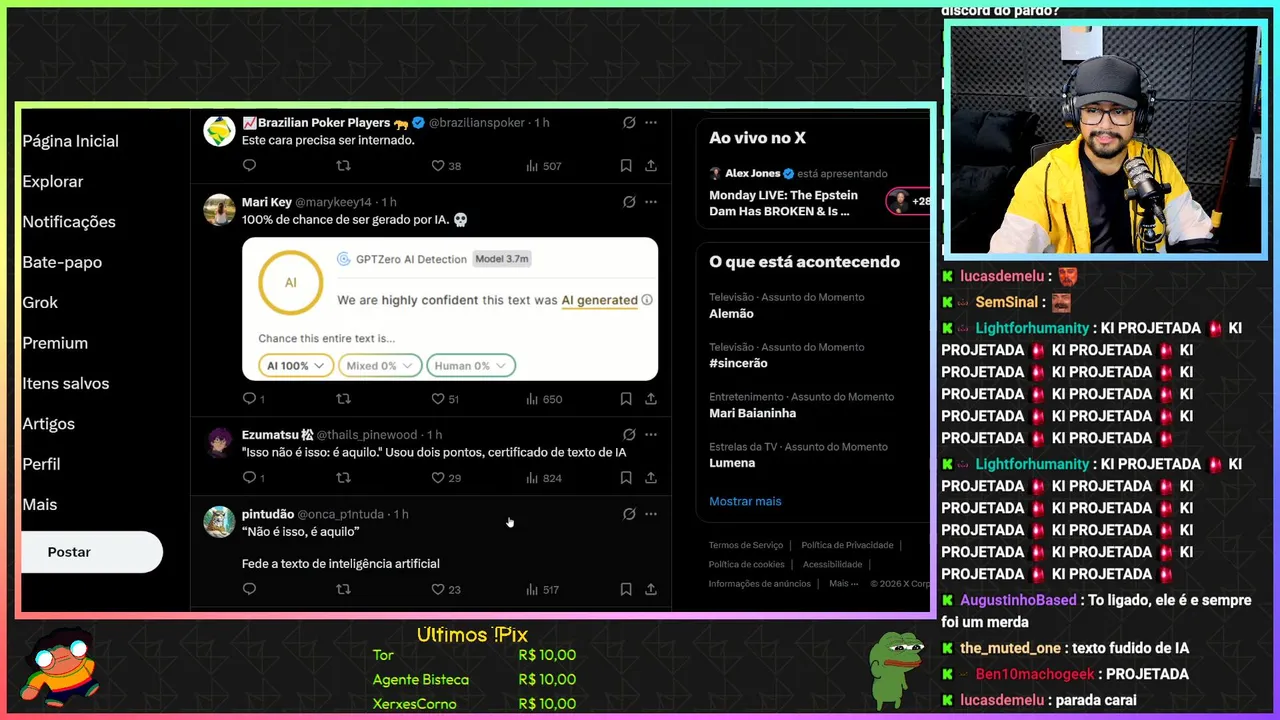View analytics on Mari Key's post
The width and height of the screenshot is (1280, 720).
[x=544, y=399]
